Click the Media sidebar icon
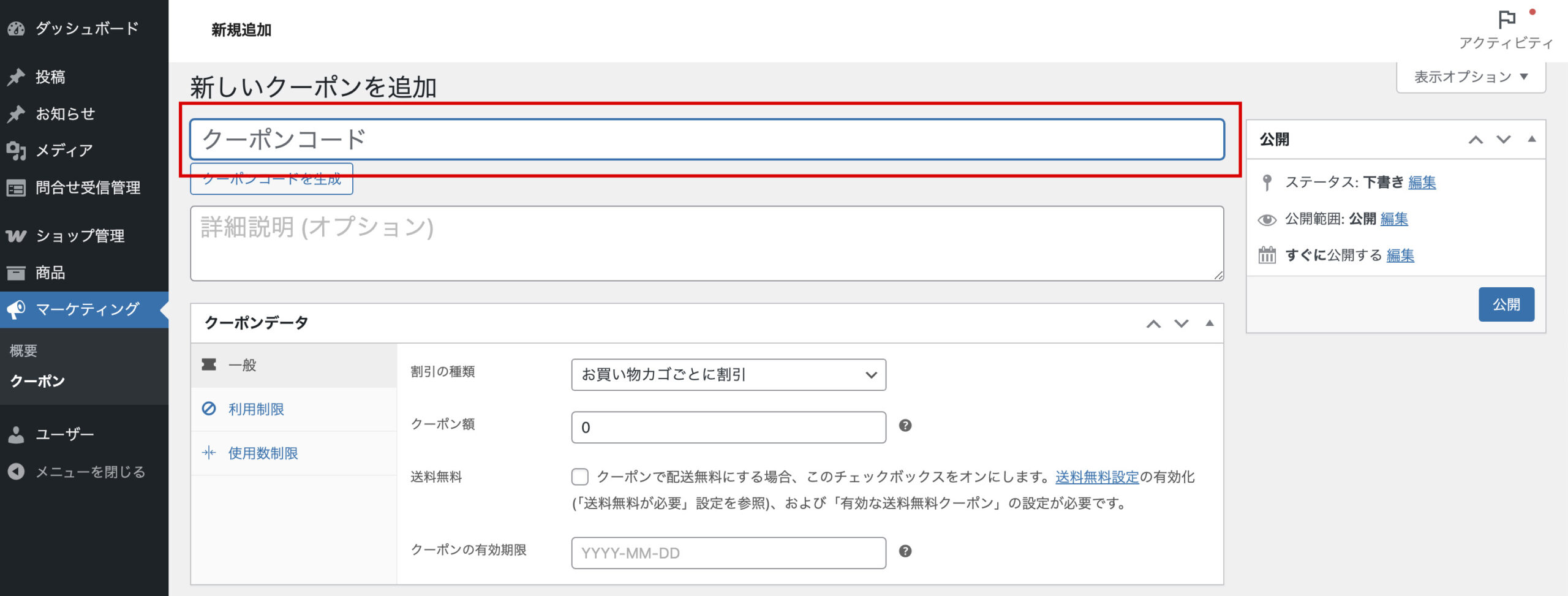1568x596 pixels. 17,150
